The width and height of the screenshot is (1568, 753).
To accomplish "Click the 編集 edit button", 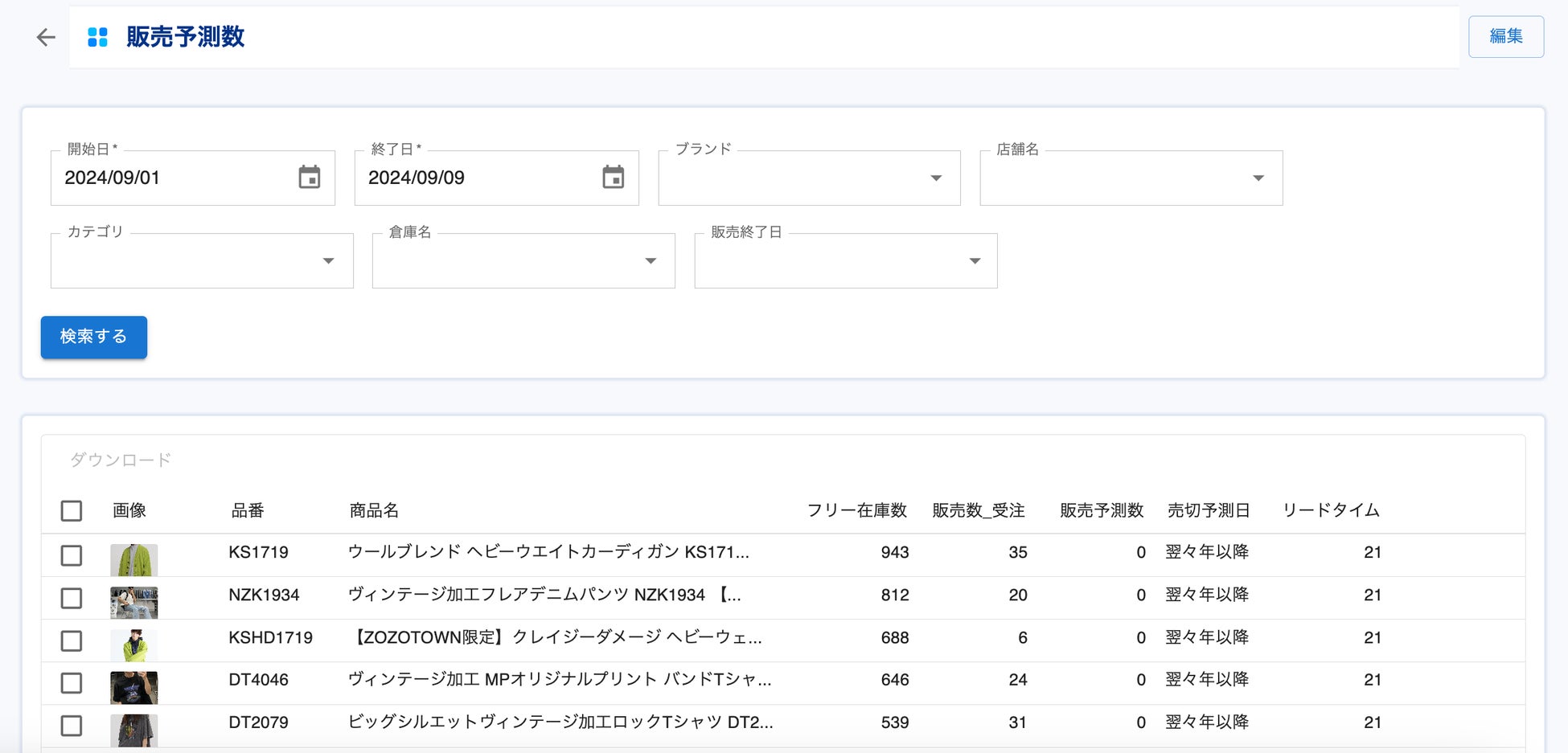I will coord(1505,37).
